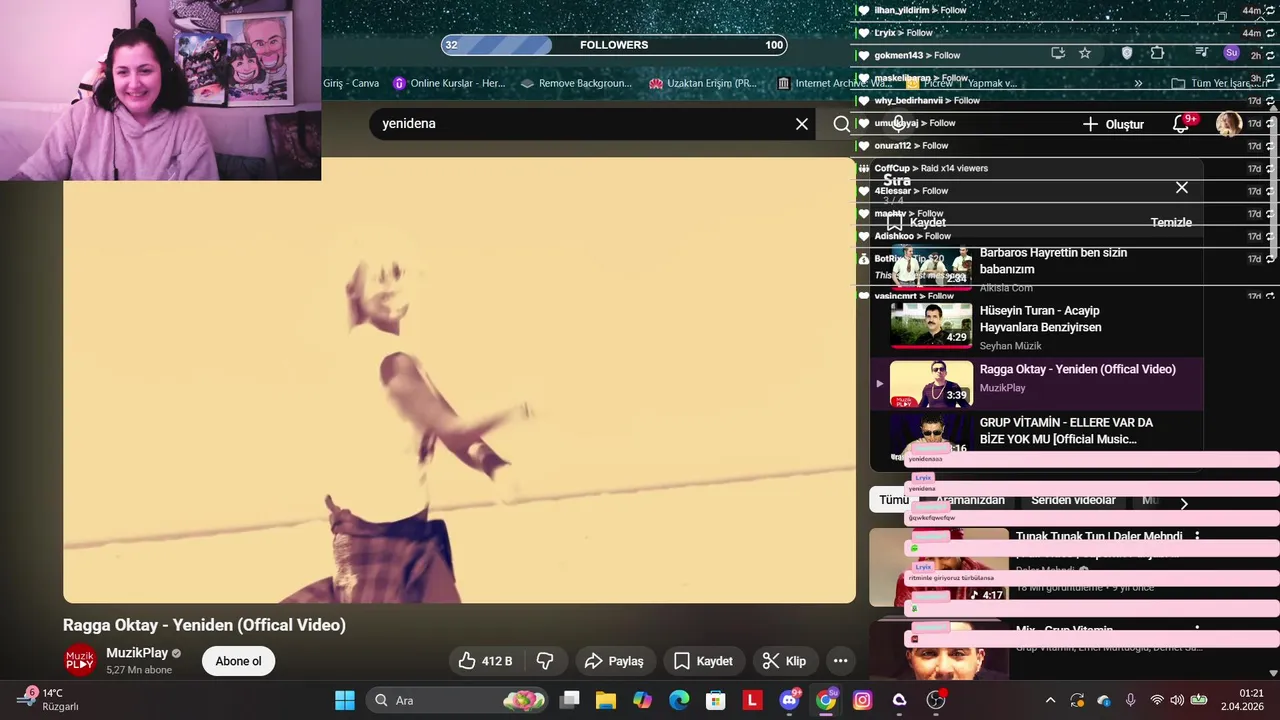Open the volume control in system tray
The width and height of the screenshot is (1280, 720).
click(1177, 700)
